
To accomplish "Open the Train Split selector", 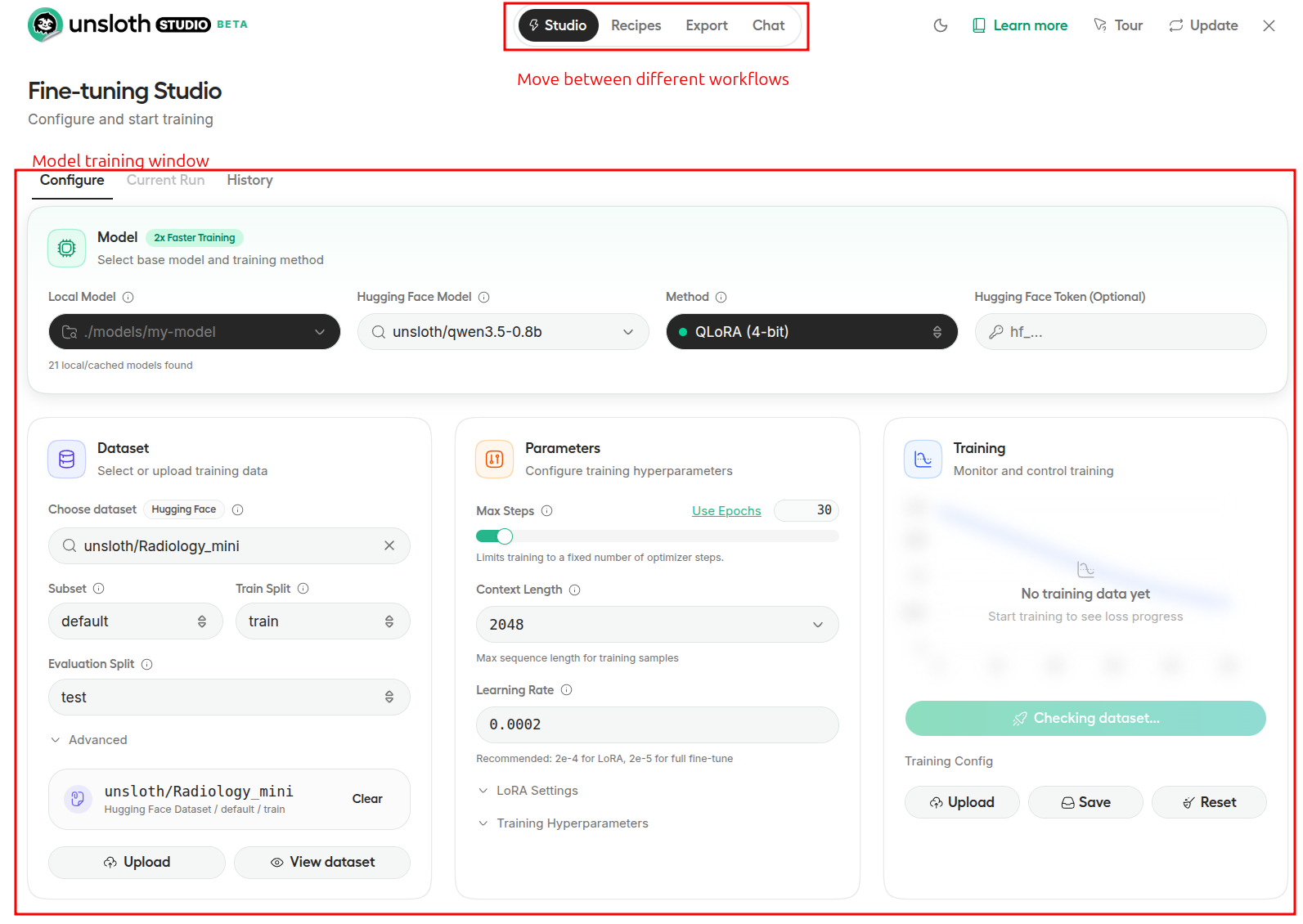I will [x=323, y=621].
